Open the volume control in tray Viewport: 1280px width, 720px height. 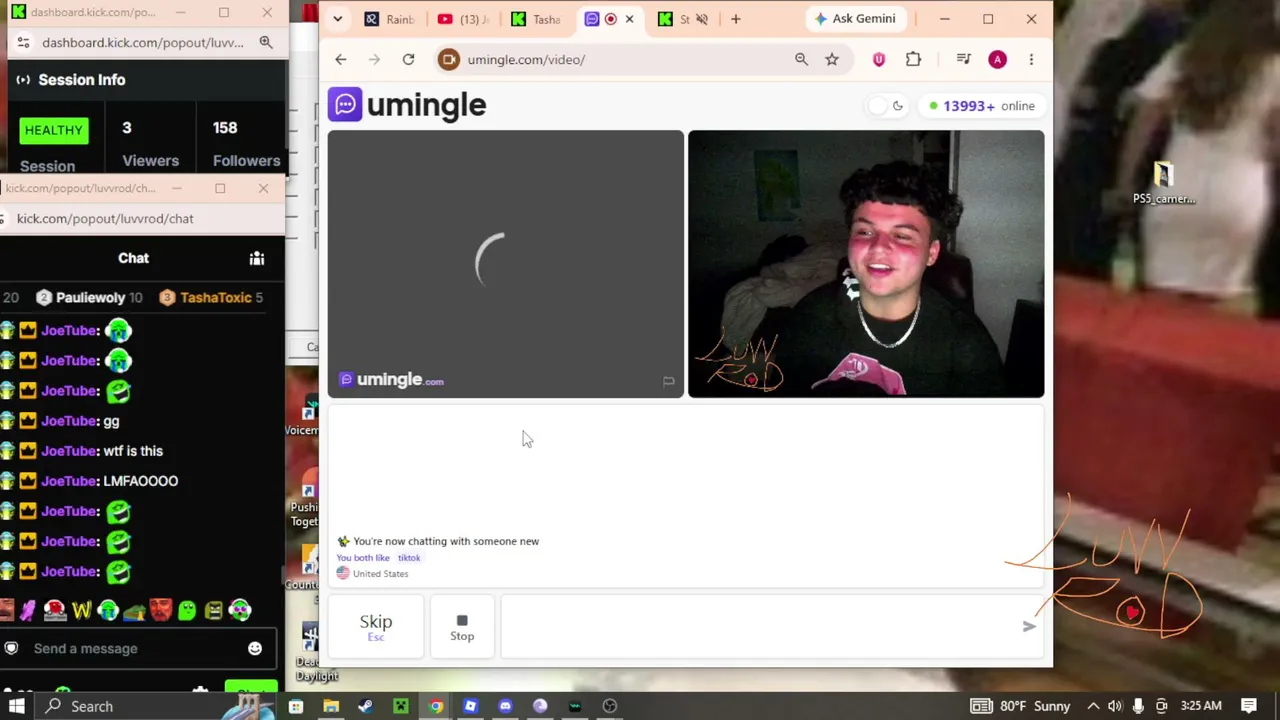[x=1115, y=706]
